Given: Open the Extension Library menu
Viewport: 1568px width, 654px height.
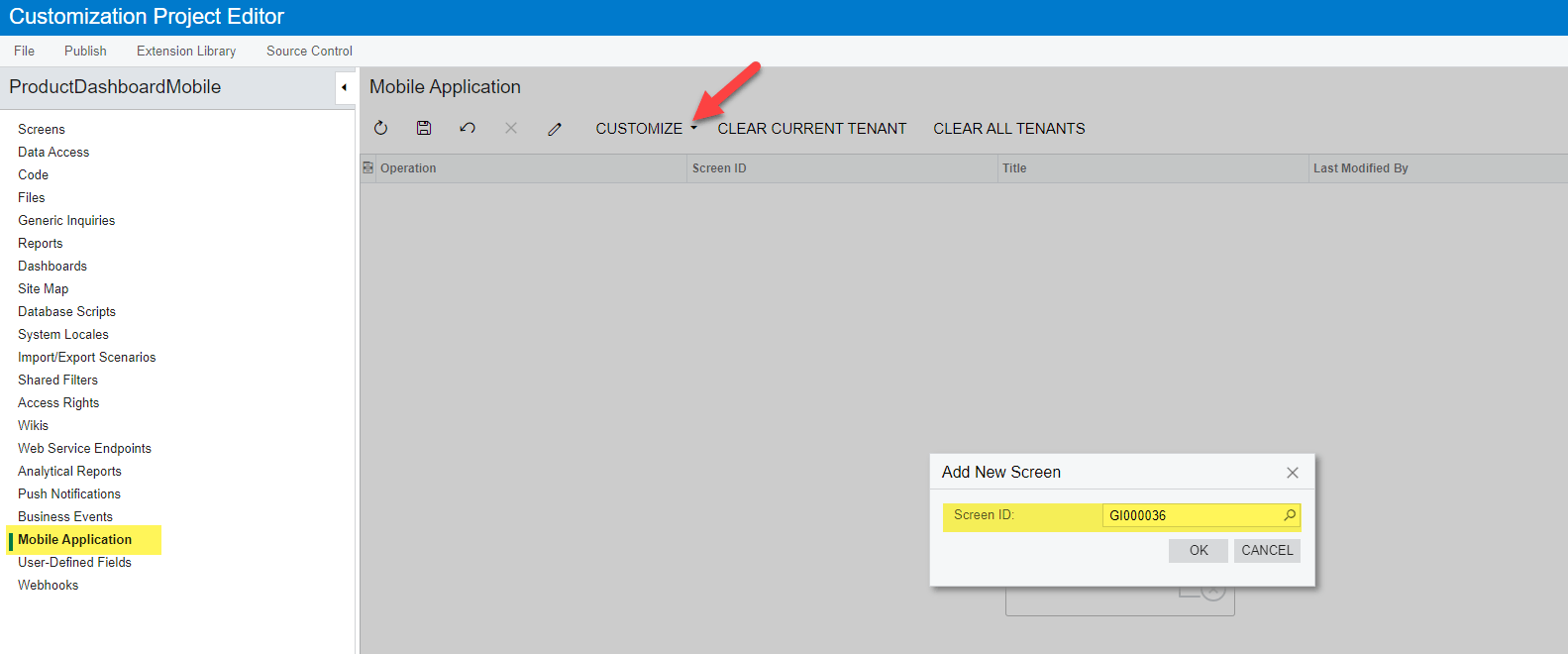Looking at the screenshot, I should pyautogui.click(x=186, y=51).
